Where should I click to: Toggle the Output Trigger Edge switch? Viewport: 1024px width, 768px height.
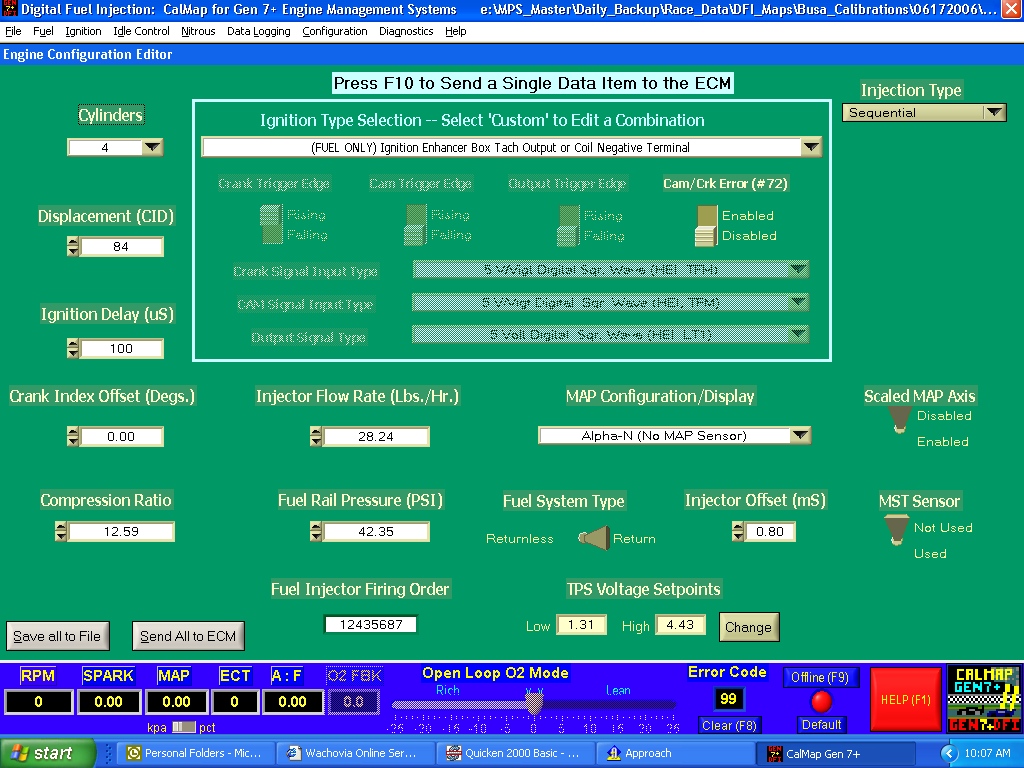[568, 225]
